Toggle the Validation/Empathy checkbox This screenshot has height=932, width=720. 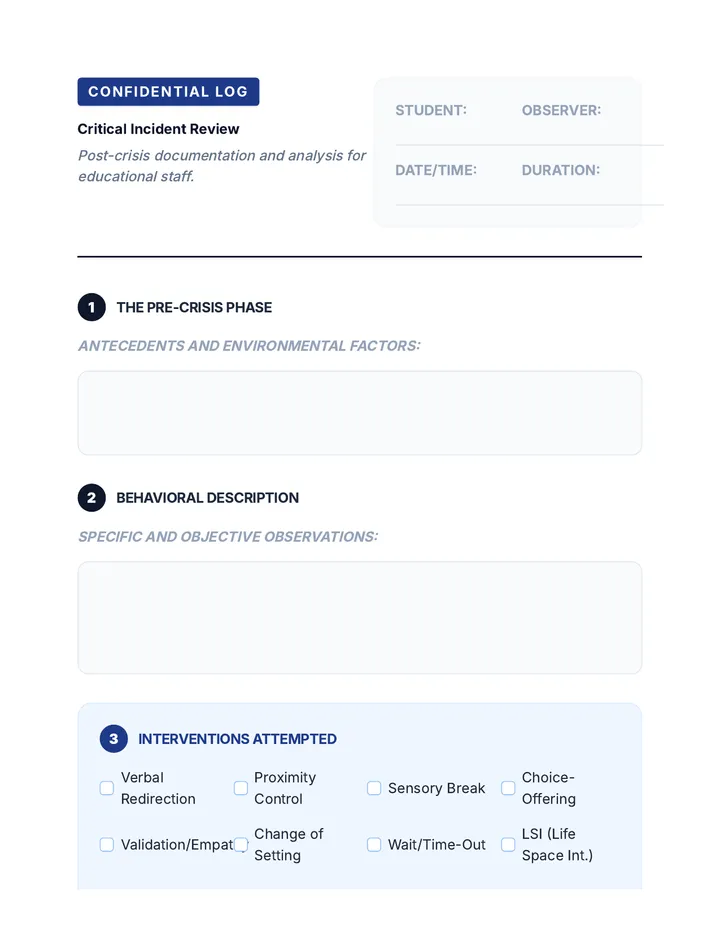pyautogui.click(x=106, y=845)
